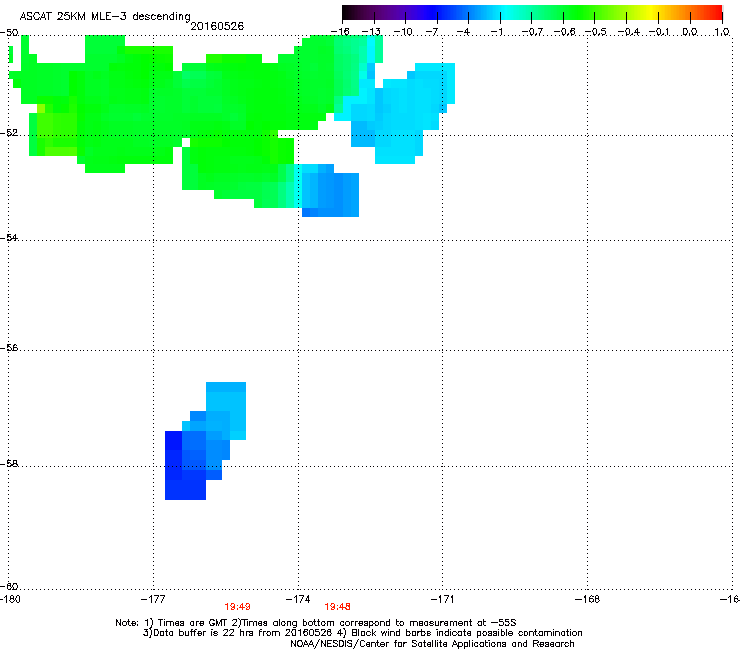Screen dimensions: 740x650
Task: Click the note line starting '3)Data buffer is 22 hrs'
Action: (362, 633)
